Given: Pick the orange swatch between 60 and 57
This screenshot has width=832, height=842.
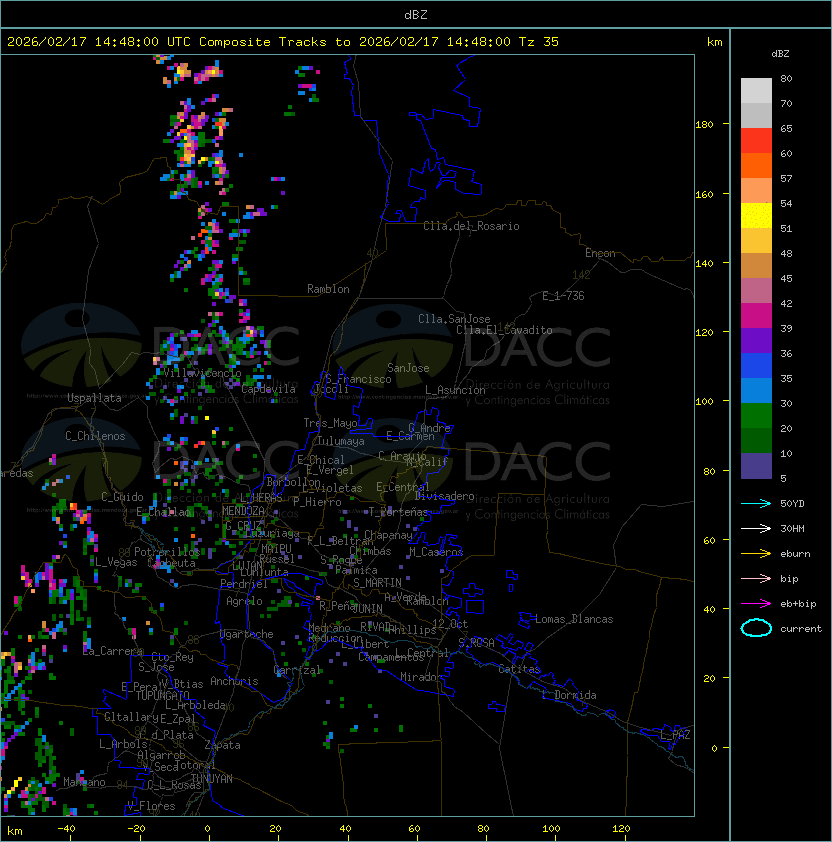Looking at the screenshot, I should click(756, 165).
